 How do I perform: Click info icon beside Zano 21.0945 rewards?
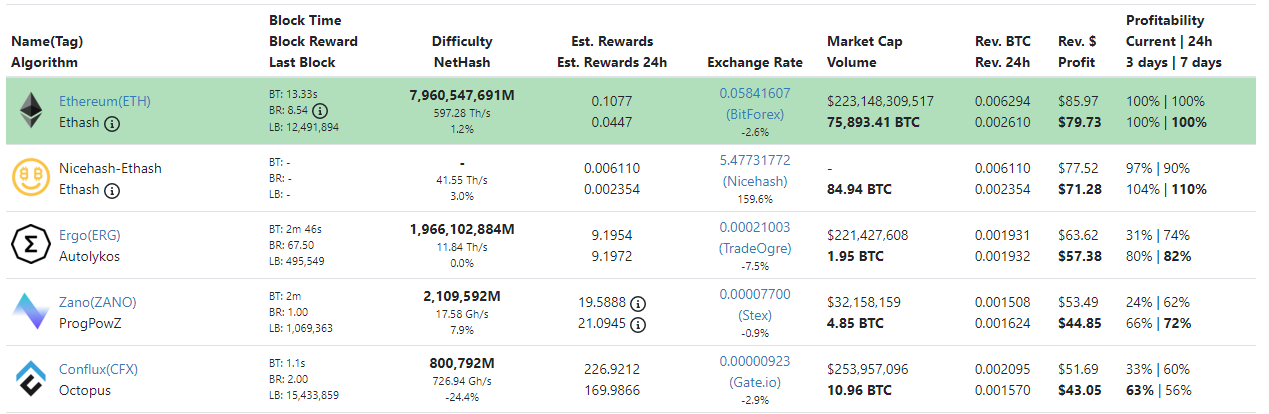tap(638, 324)
